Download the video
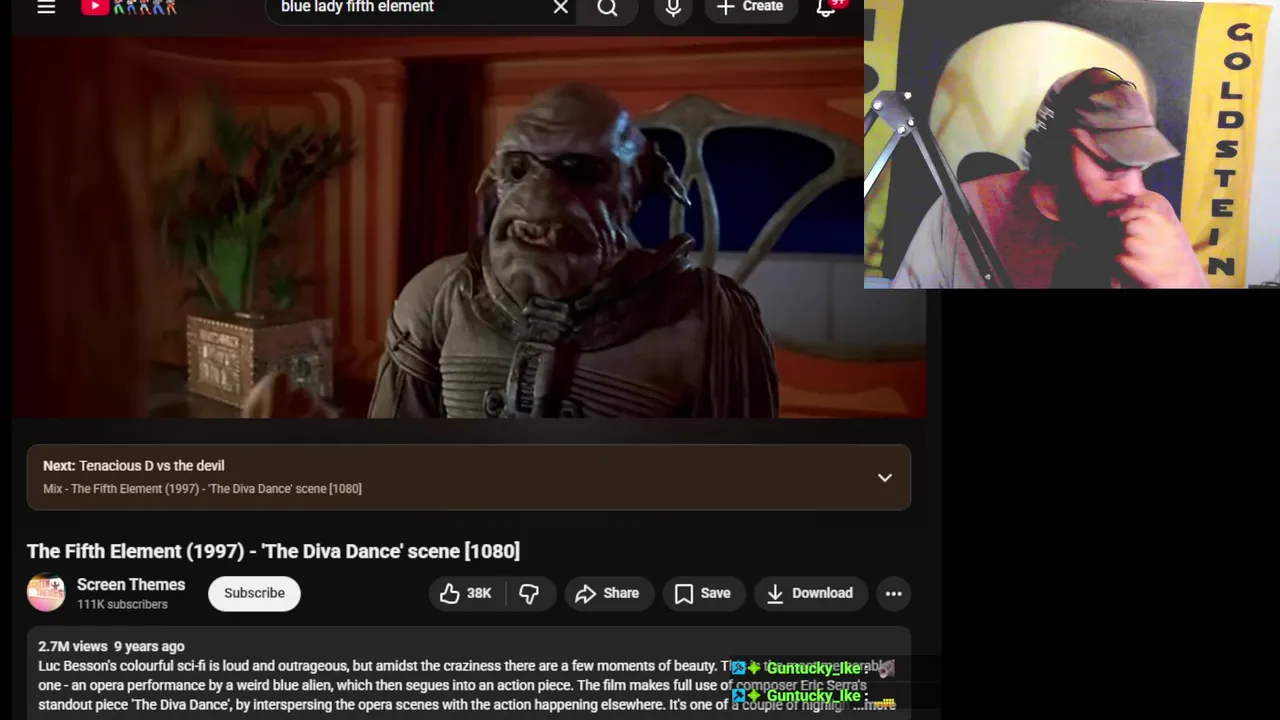The width and height of the screenshot is (1280, 720). coord(810,593)
